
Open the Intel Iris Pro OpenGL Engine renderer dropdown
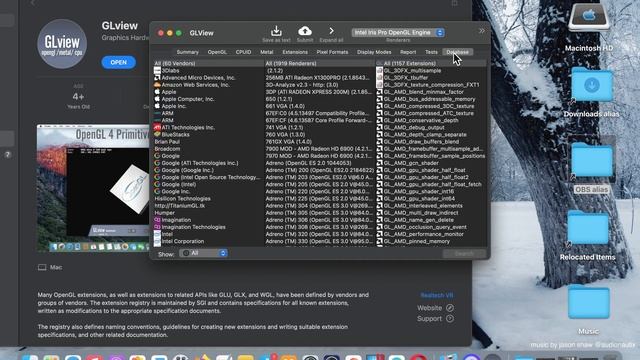398,33
